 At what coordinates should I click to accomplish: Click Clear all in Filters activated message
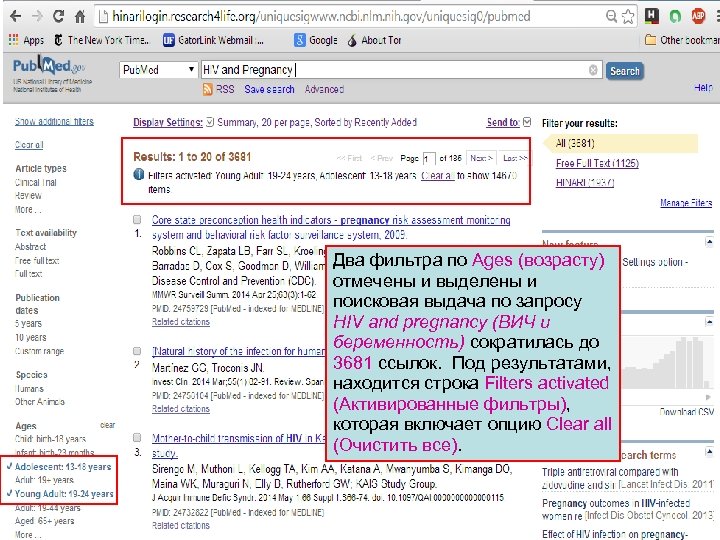438,175
